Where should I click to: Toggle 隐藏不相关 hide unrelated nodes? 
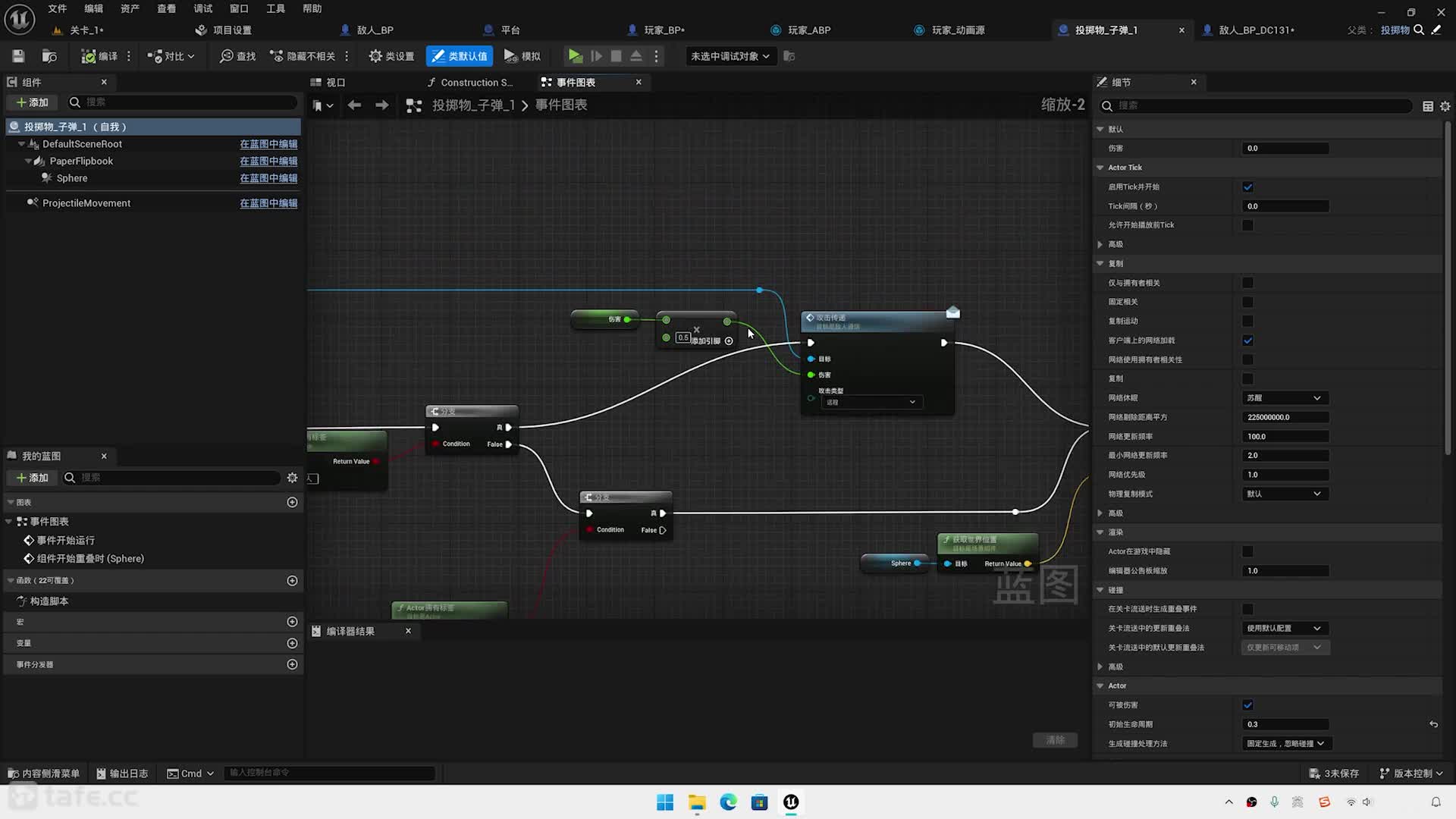[303, 56]
